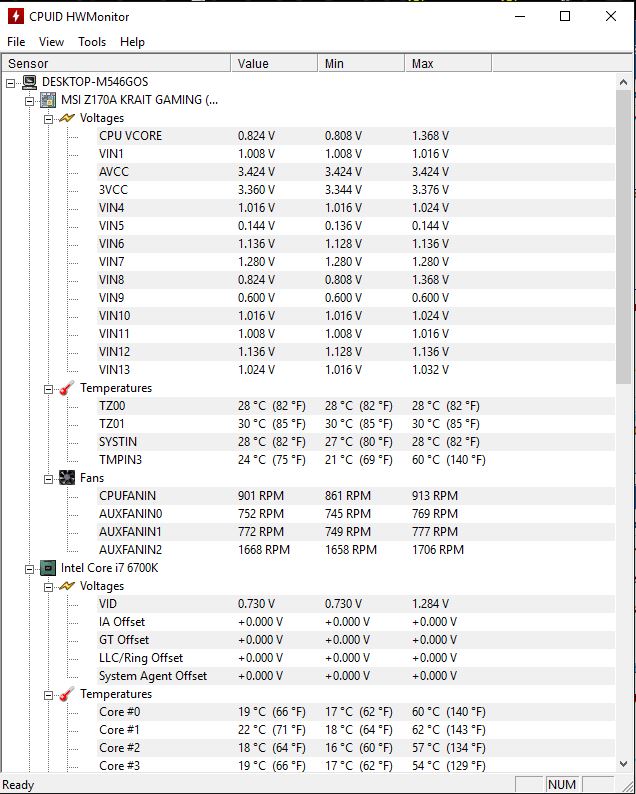
Task: Select the SYSTIN temperature row
Action: pos(356,442)
